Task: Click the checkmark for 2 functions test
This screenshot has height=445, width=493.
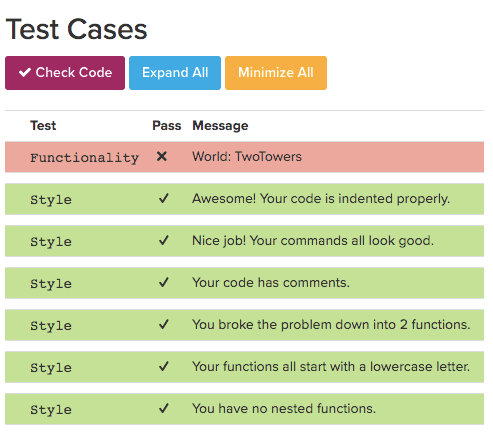Action: pos(164,324)
